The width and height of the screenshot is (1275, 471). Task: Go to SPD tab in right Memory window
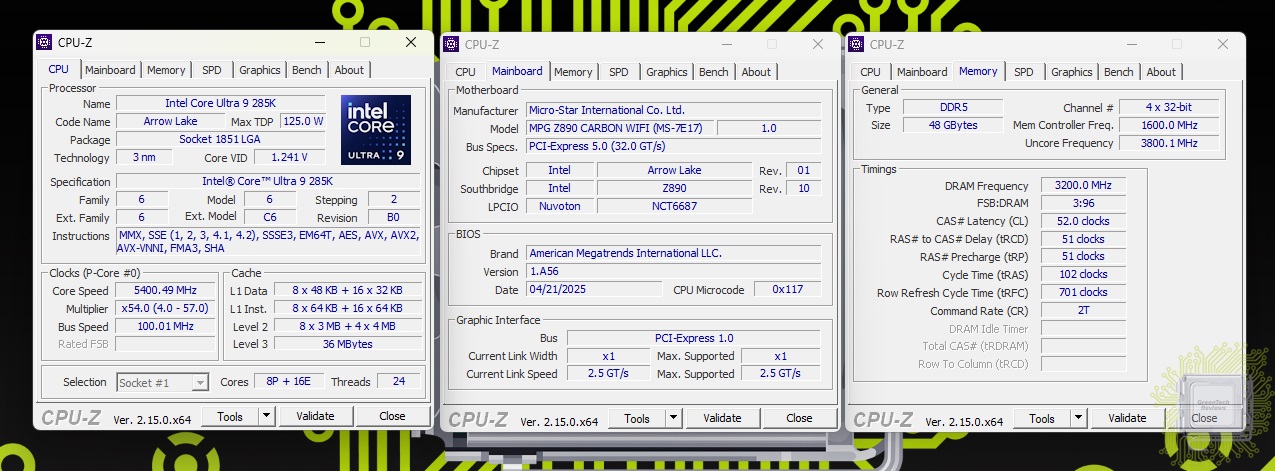pos(1024,72)
